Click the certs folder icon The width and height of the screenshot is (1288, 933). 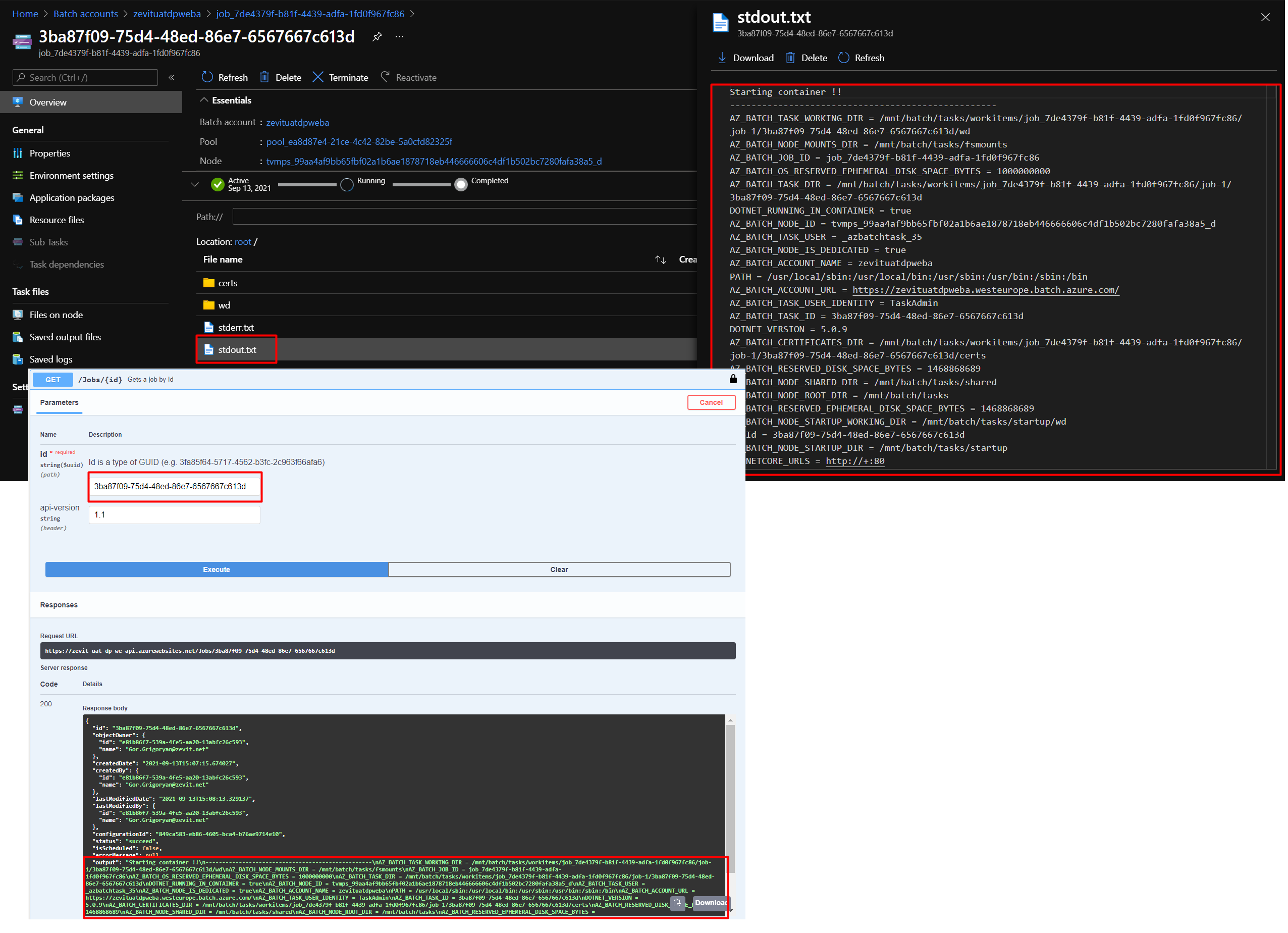click(x=209, y=283)
